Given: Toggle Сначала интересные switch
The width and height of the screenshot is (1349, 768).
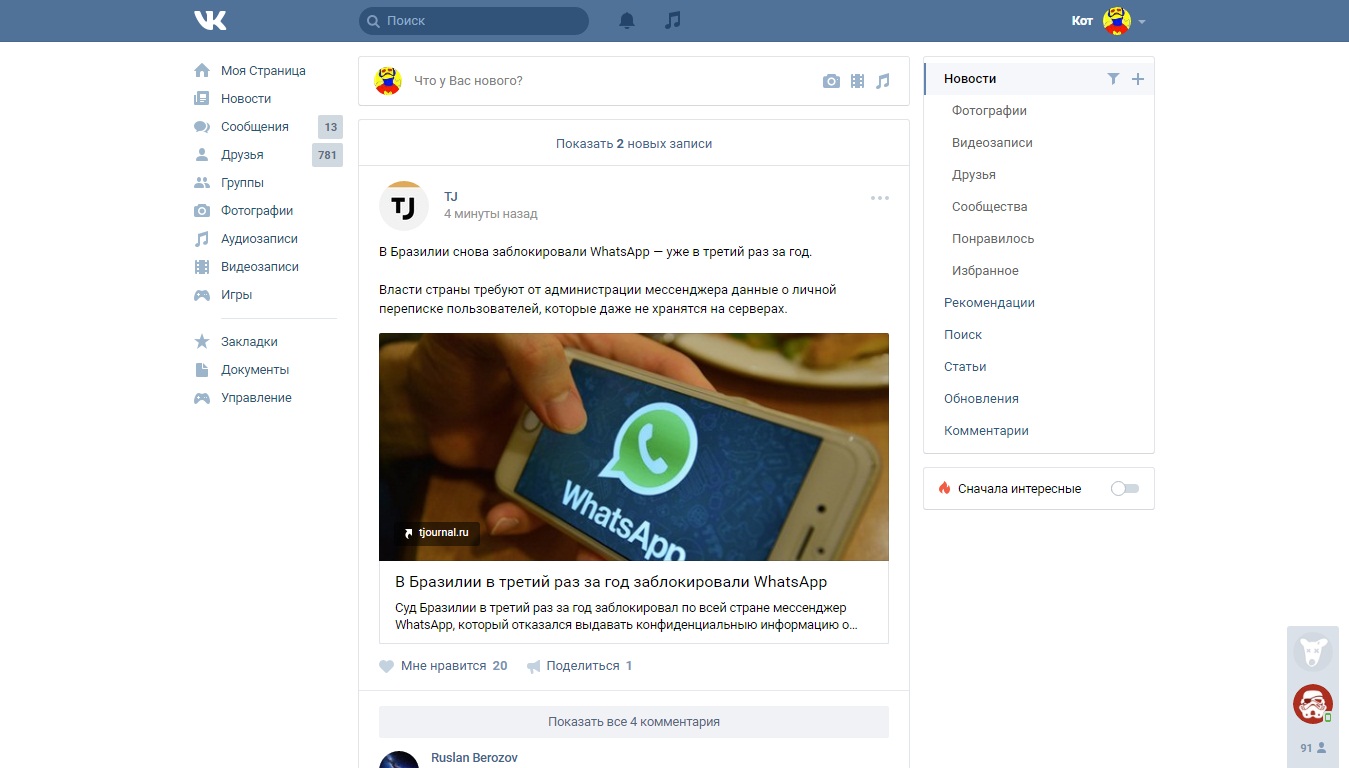Looking at the screenshot, I should [x=1125, y=489].
